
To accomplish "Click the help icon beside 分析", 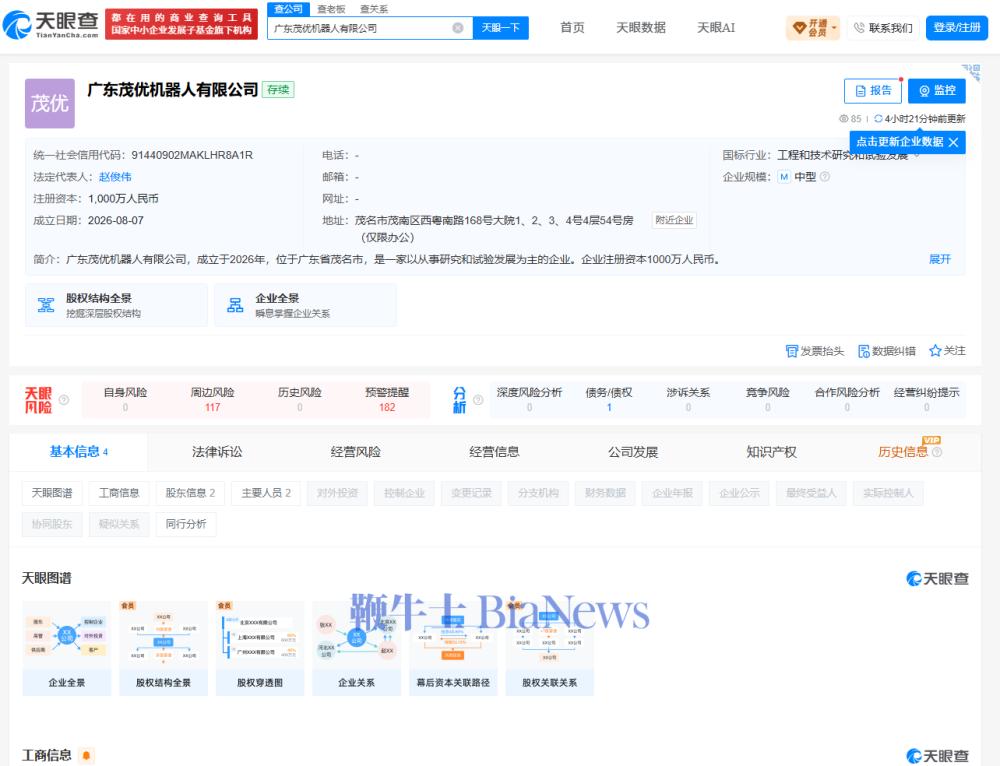I will click(478, 400).
